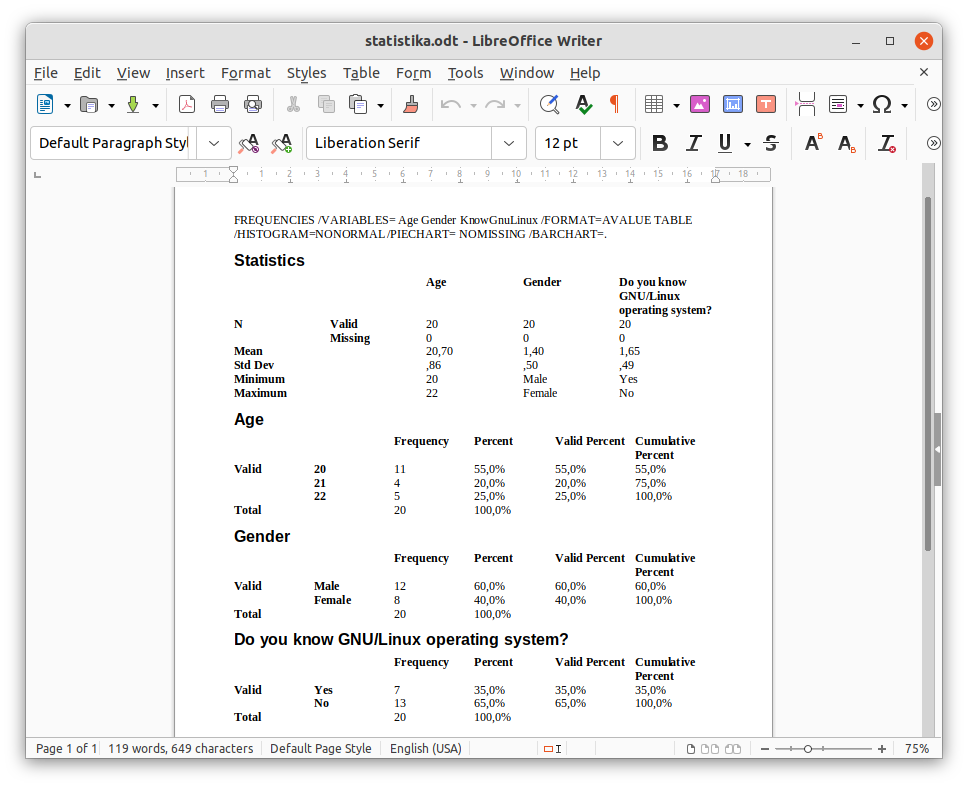Toggle Subscript formatting
This screenshot has height=787, width=968.
click(x=847, y=143)
